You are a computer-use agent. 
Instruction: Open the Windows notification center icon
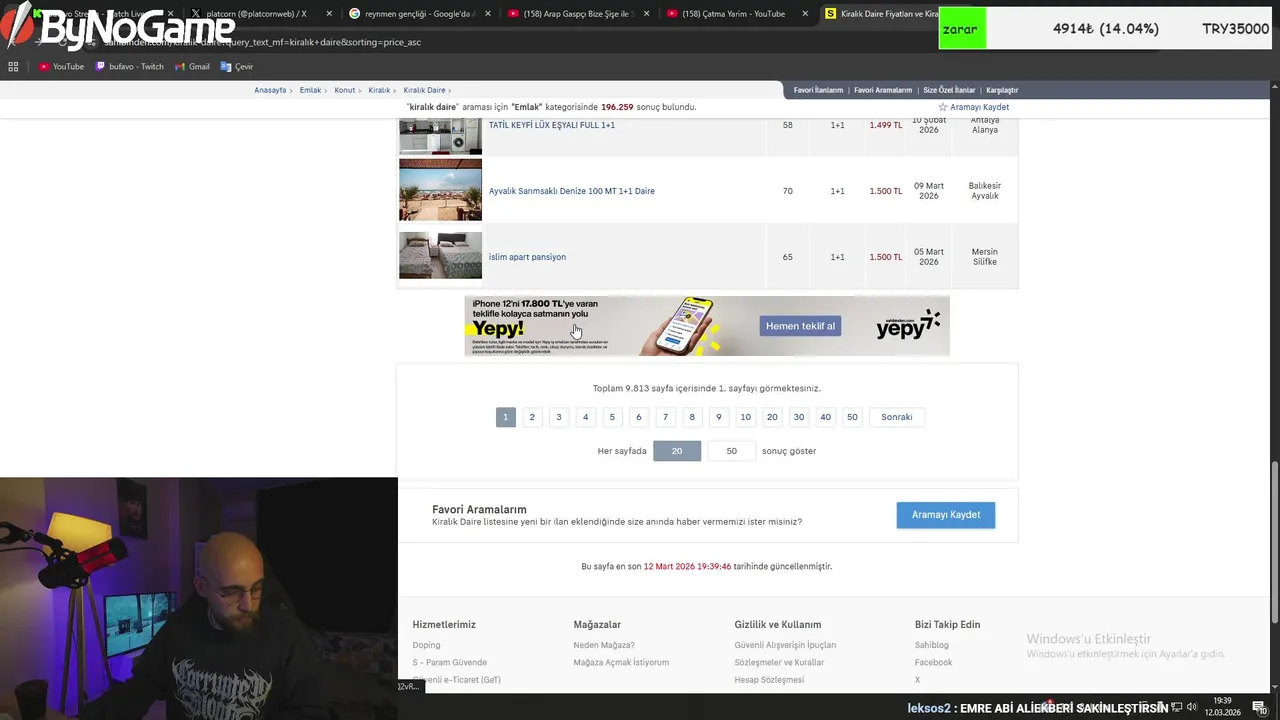click(x=1259, y=707)
